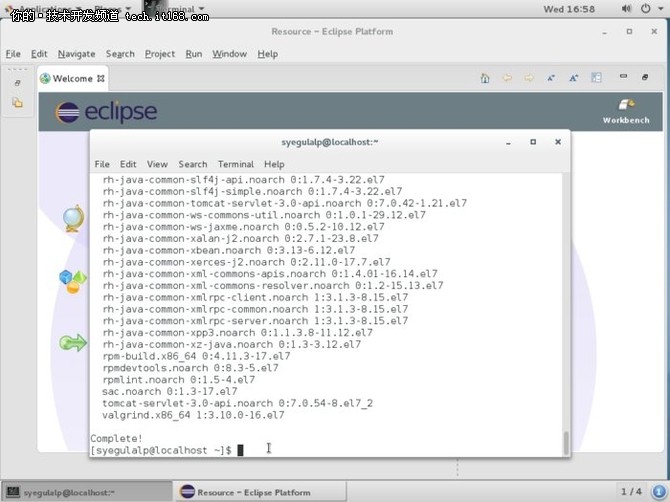Open Project Explorer icon in left trim
The image size is (670, 502).
point(17,103)
